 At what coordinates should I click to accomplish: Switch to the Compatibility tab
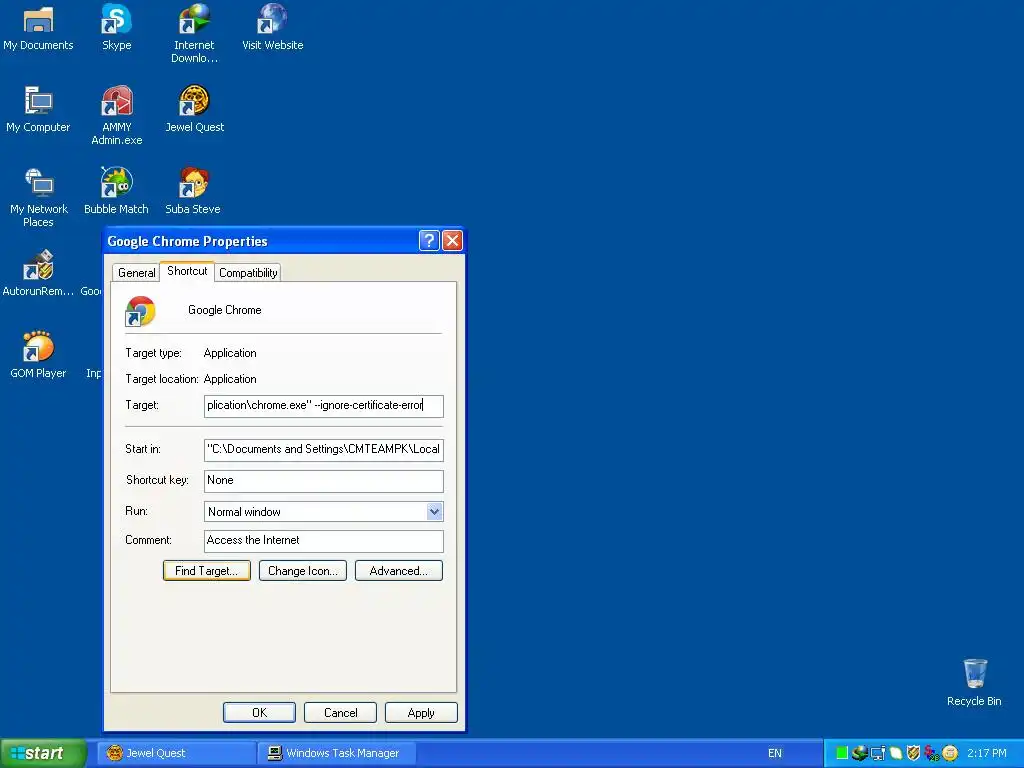click(x=248, y=273)
